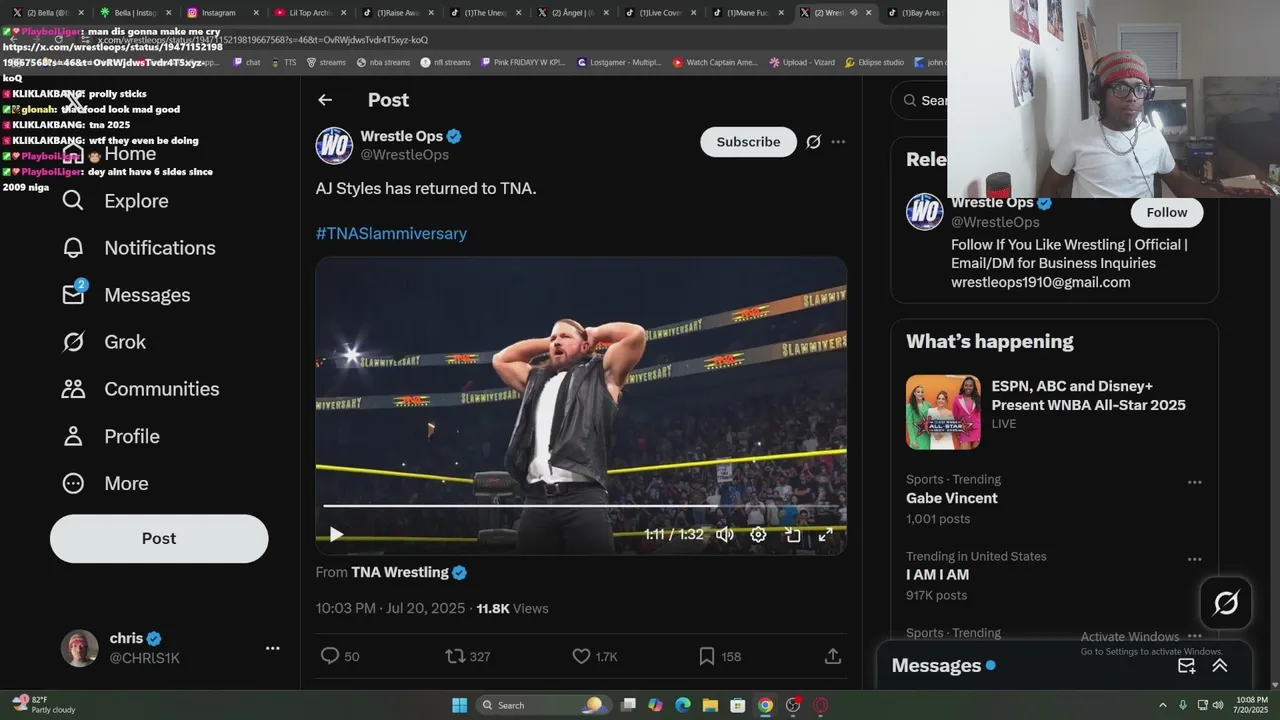
Task: Open the tweet's three-dot options menu
Action: click(x=838, y=142)
